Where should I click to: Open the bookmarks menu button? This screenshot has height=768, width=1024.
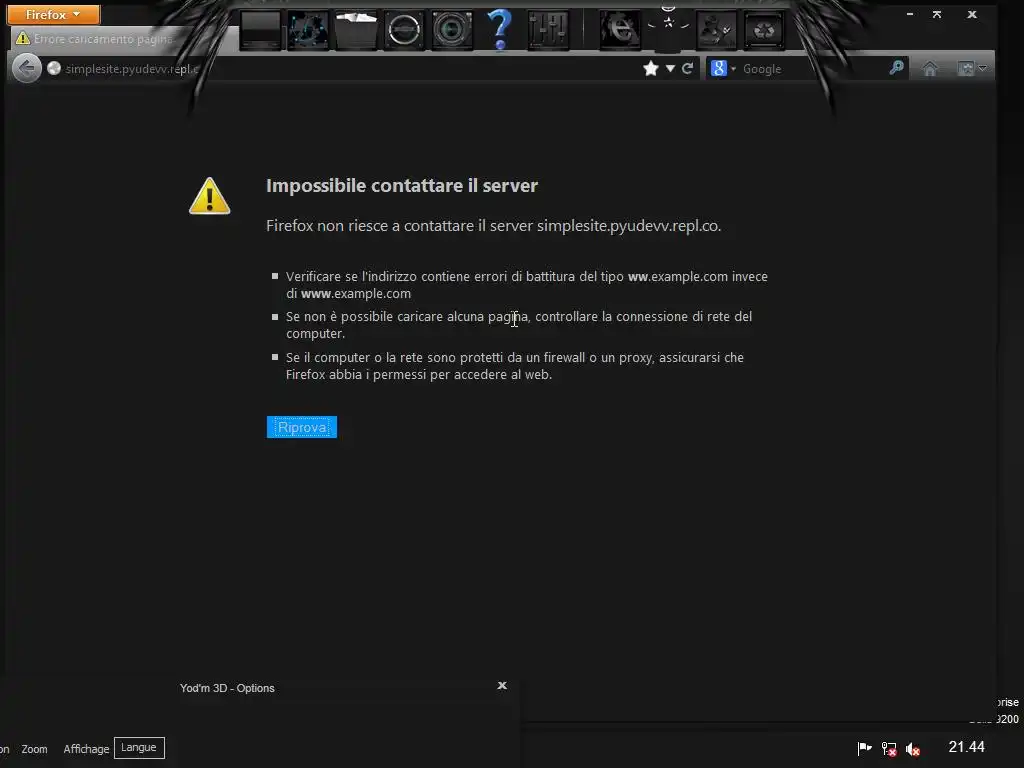coord(972,69)
